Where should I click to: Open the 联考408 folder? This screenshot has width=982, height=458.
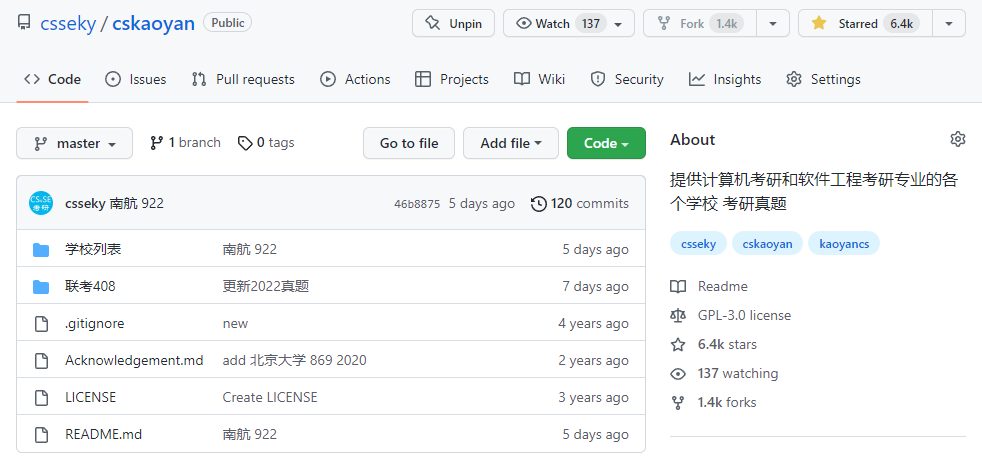click(x=90, y=286)
